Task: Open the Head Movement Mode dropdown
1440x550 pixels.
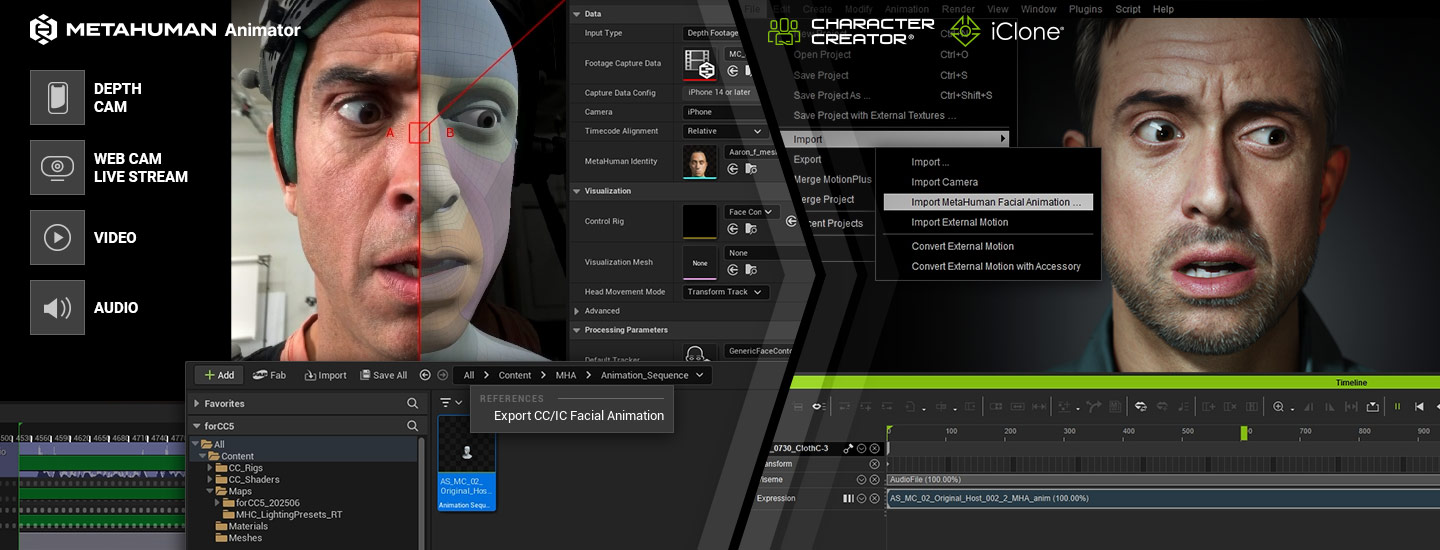Action: click(x=725, y=292)
